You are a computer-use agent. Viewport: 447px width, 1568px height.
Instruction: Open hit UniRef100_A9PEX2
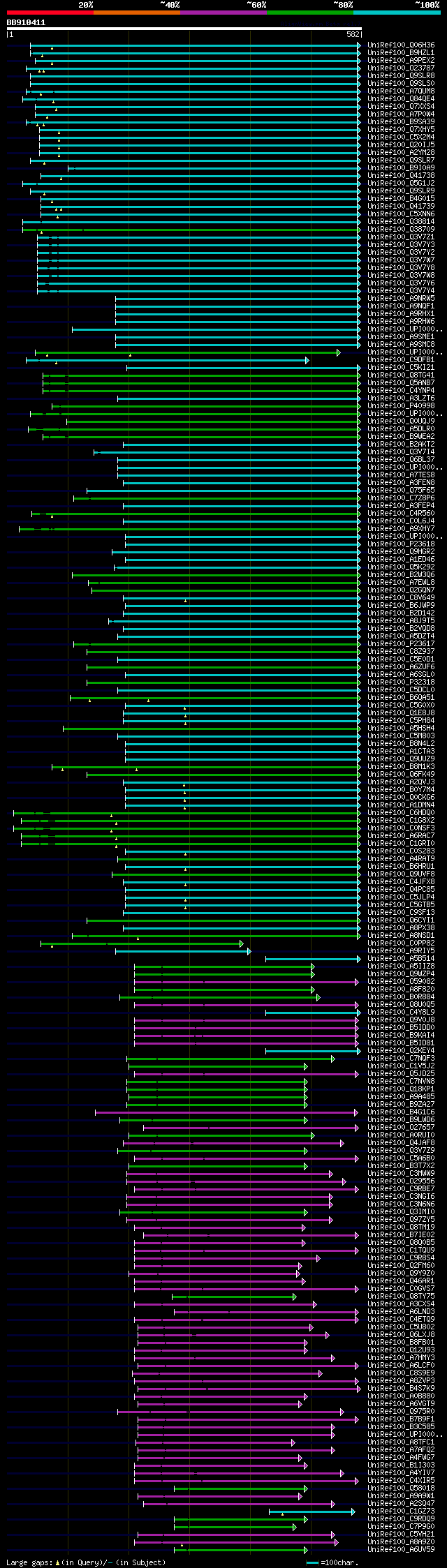click(x=401, y=60)
